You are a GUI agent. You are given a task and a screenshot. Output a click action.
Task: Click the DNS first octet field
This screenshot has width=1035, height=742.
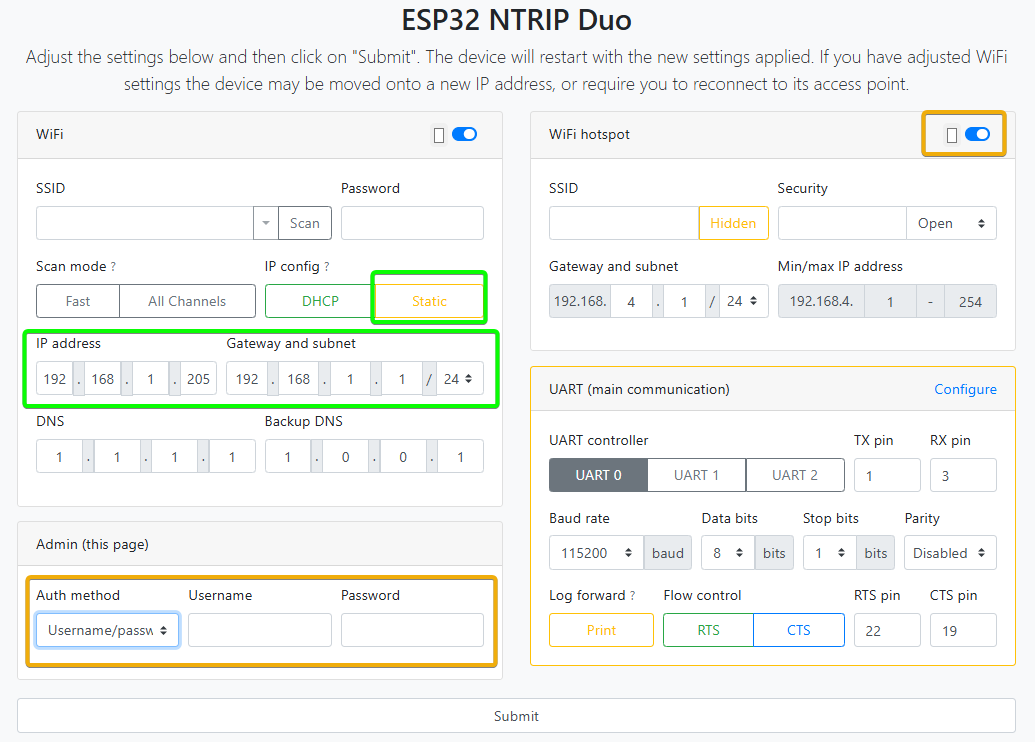click(59, 457)
